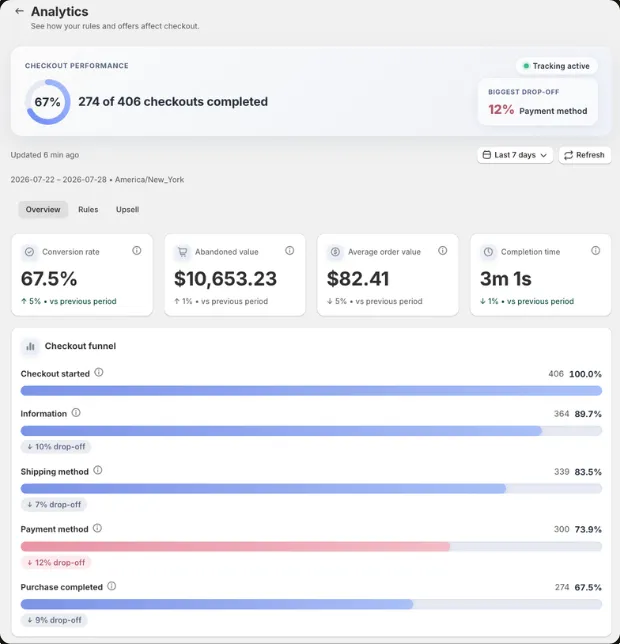Click the Information funnel bar
The height and width of the screenshot is (644, 620).
(281, 430)
